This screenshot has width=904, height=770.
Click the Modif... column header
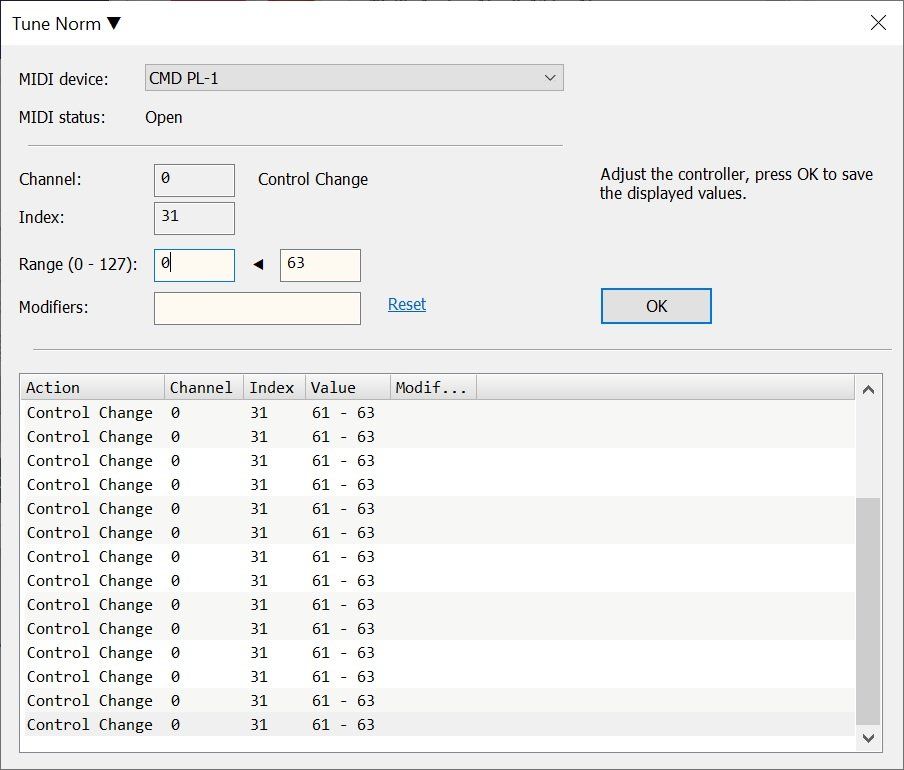click(434, 387)
